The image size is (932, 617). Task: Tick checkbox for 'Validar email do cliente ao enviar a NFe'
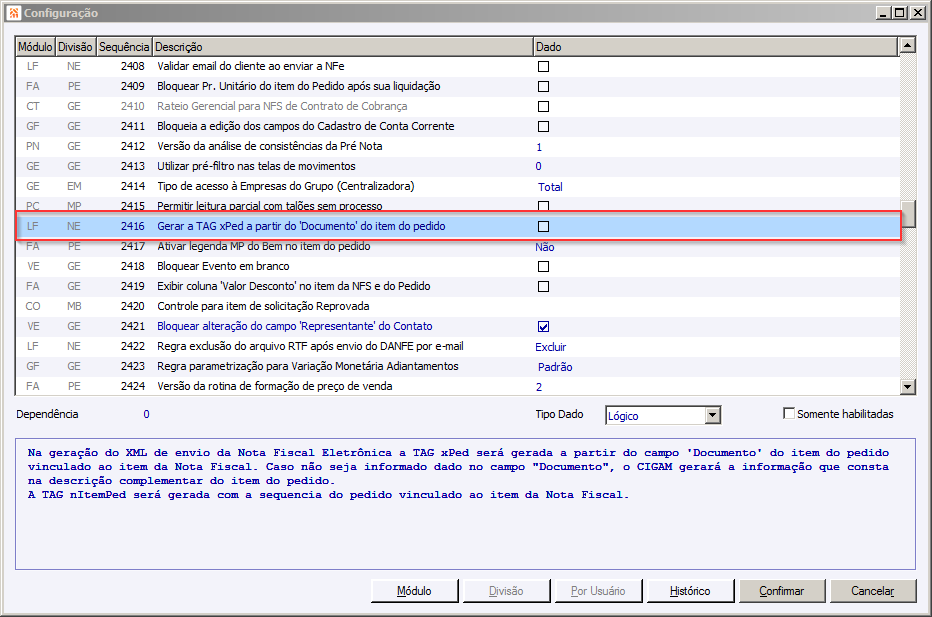(x=543, y=67)
